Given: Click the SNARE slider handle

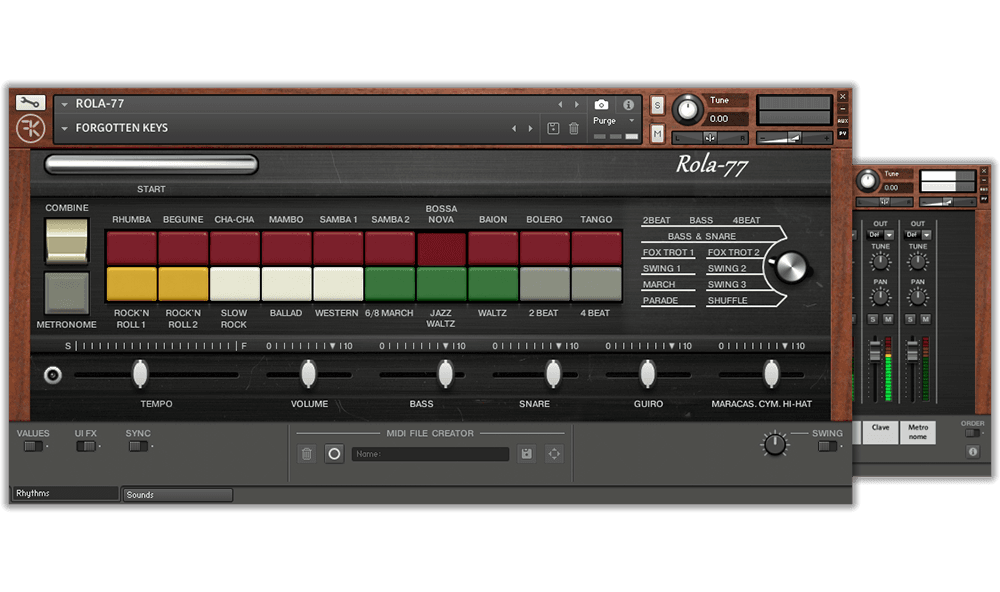Looking at the screenshot, I should 553,374.
